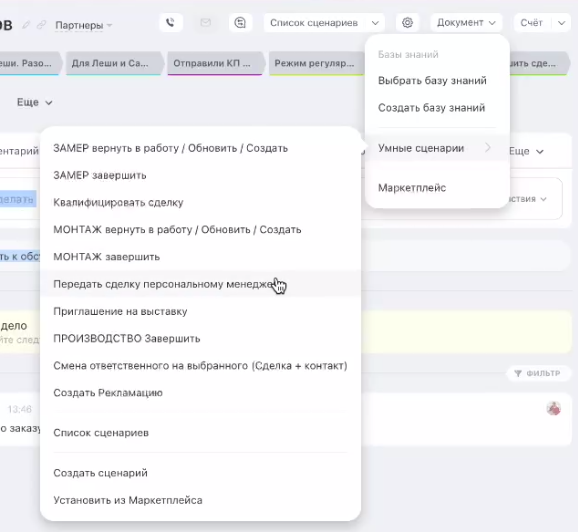Click the user avatar in comment
This screenshot has width=578, height=532.
point(554,408)
